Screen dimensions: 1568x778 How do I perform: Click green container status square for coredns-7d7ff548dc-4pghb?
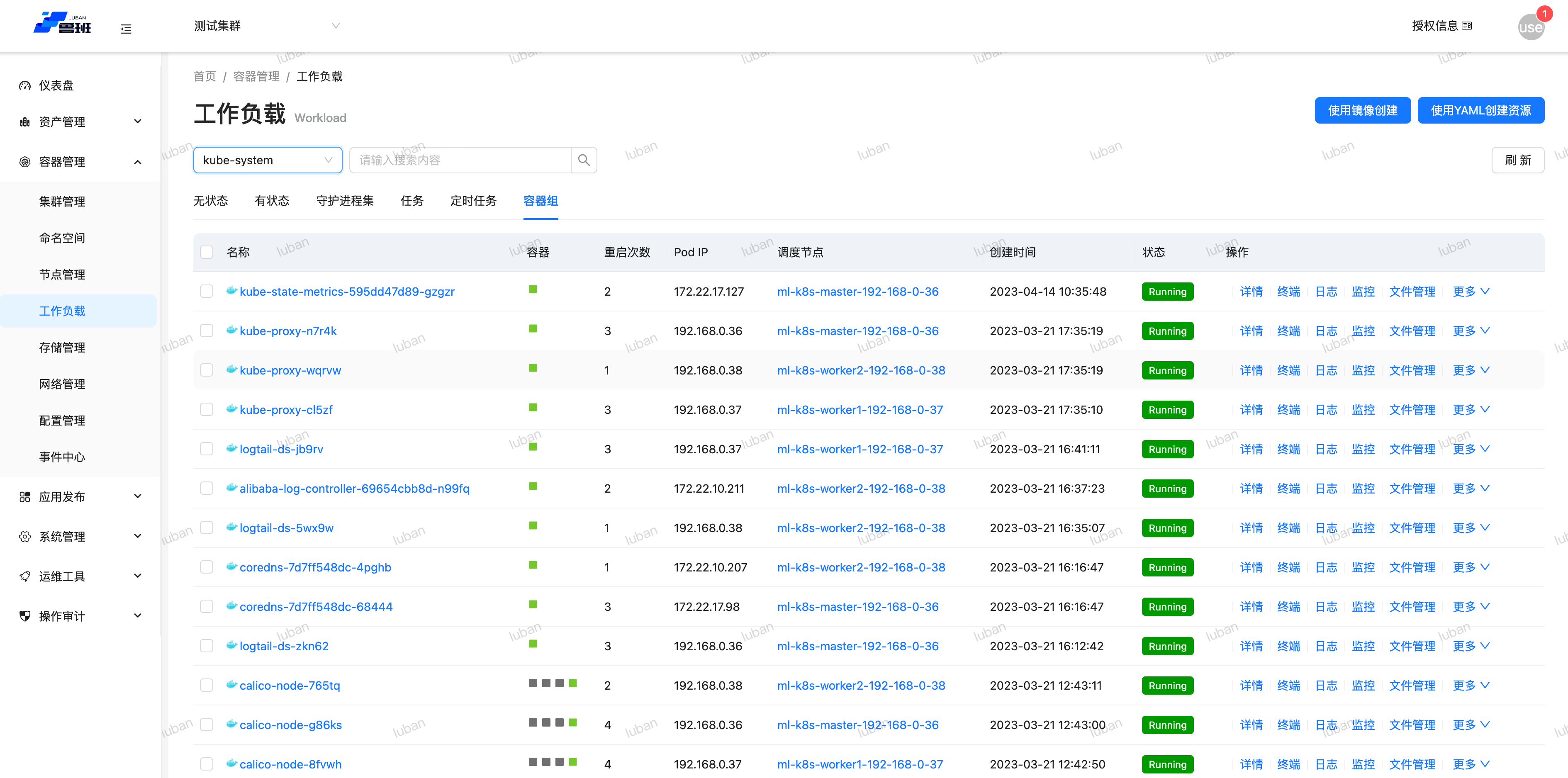coord(533,565)
